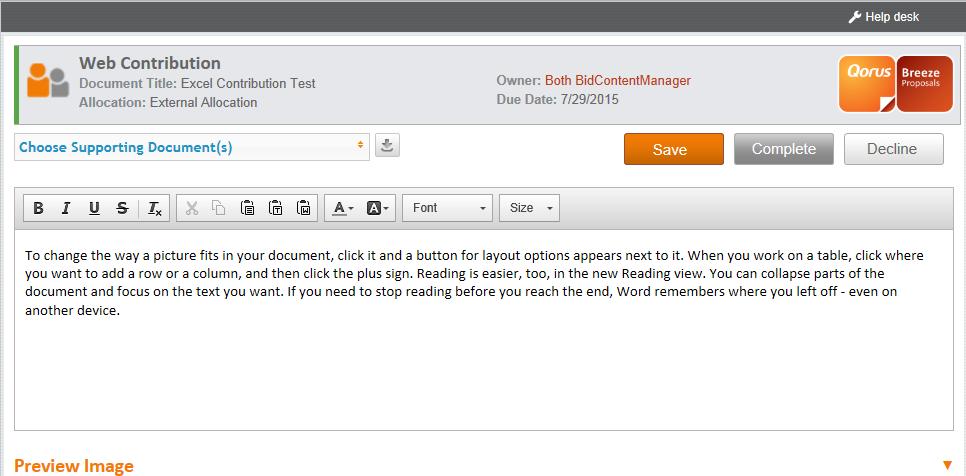Click inside the rich text editor area
Screen dimensions: 966x476
[484, 330]
